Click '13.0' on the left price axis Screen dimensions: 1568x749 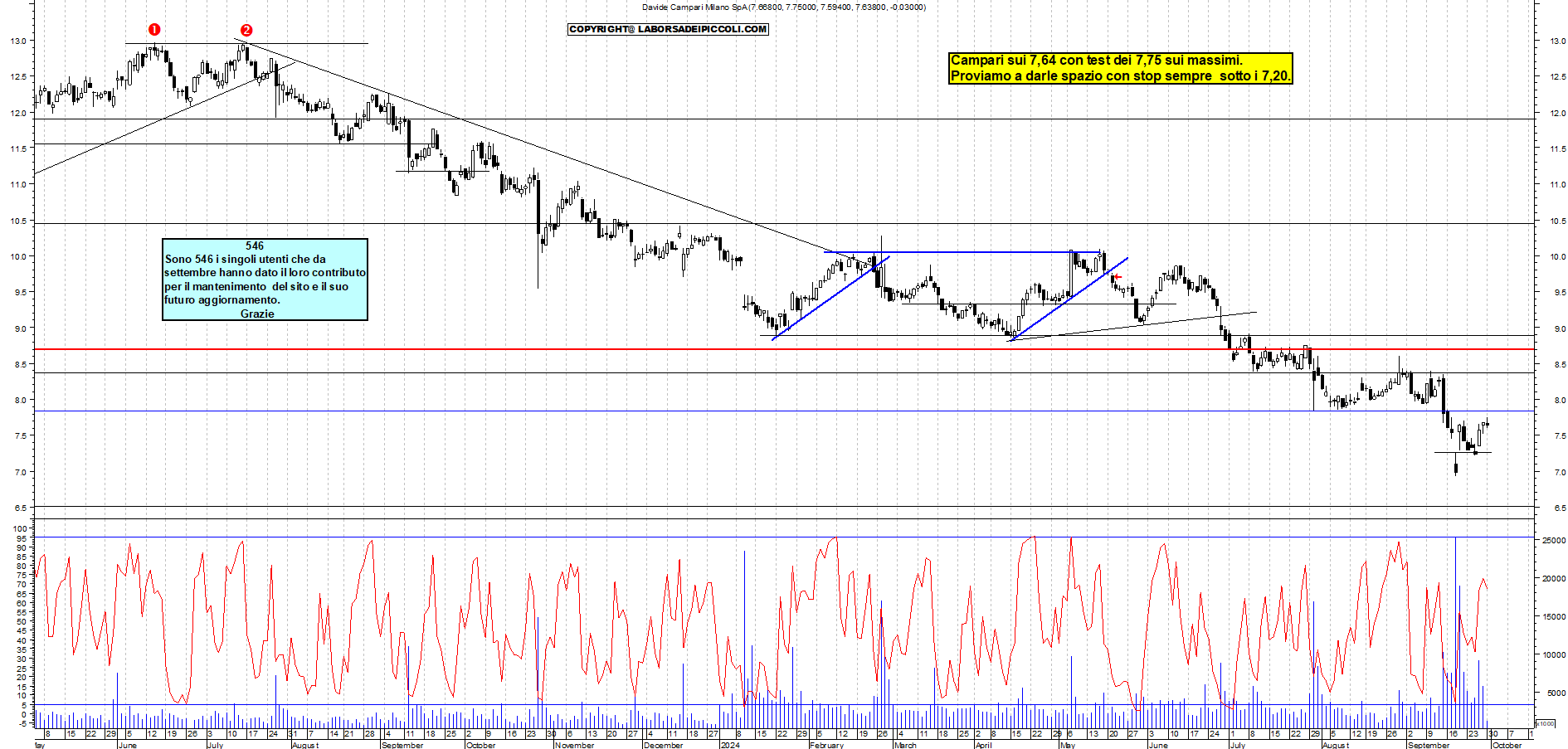pos(17,41)
